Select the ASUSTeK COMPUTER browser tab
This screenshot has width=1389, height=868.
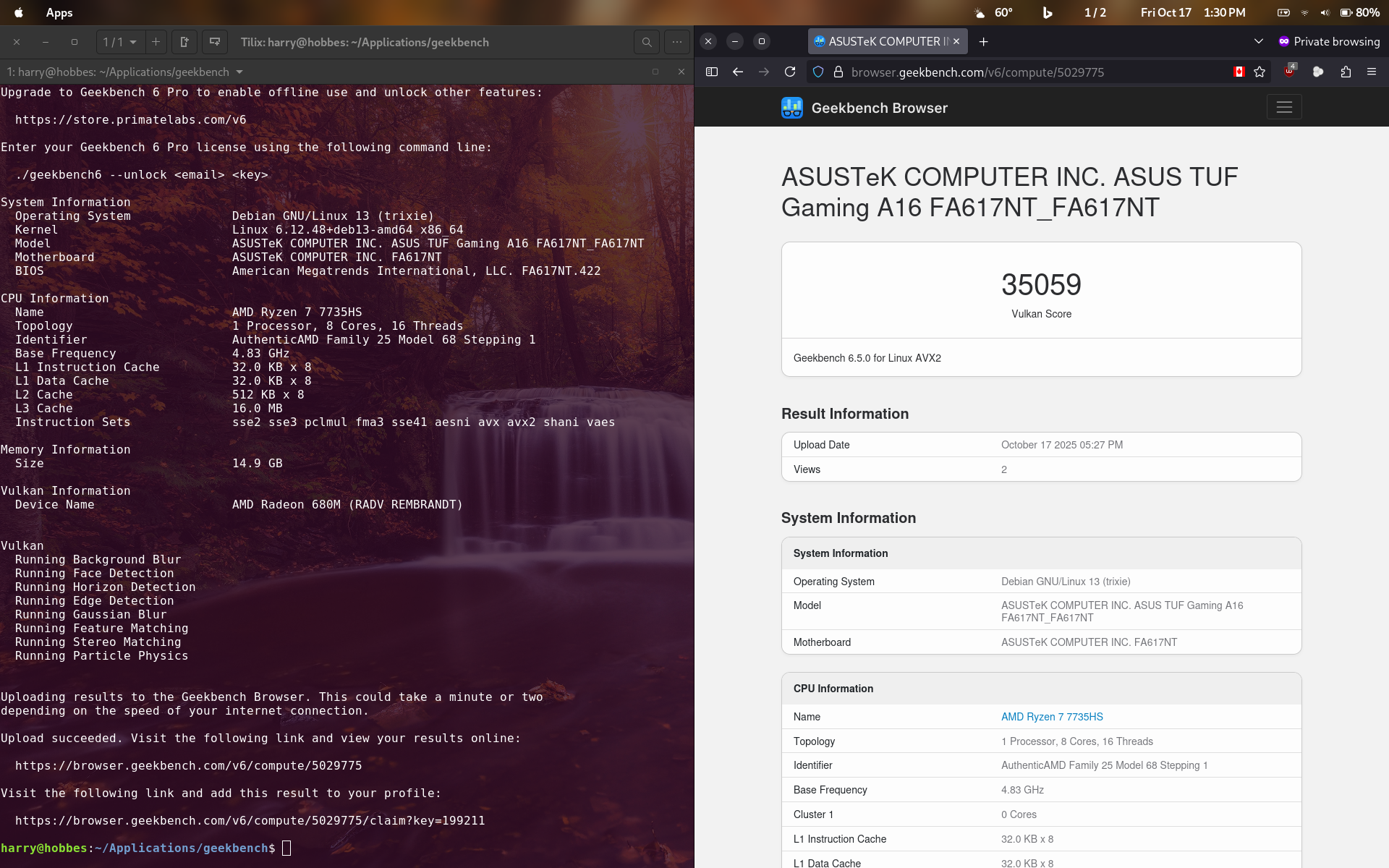coord(883,41)
